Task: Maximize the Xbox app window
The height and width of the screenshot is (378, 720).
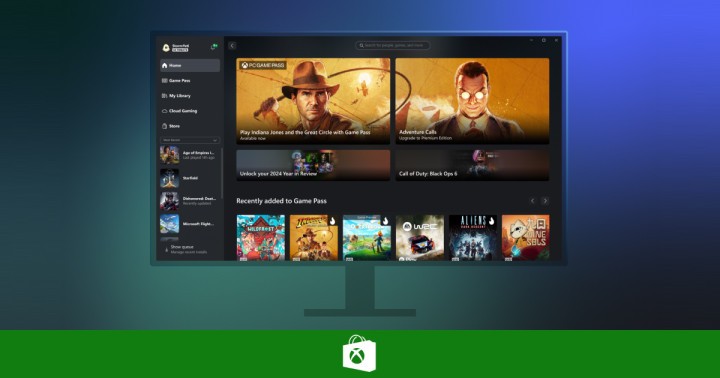Action: (544, 40)
